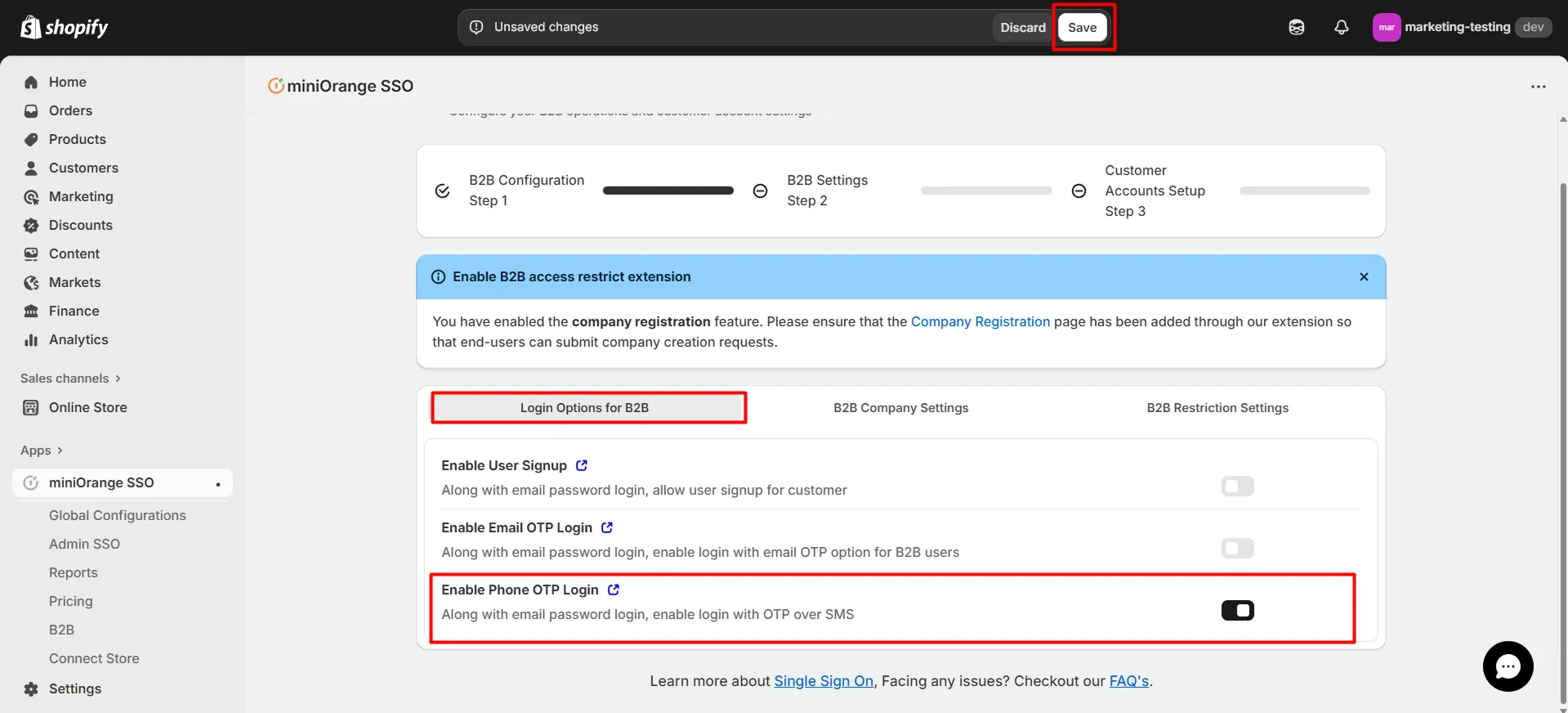Open external link icon beside Enable Email OTP Login
Screen dimensions: 1568x713
607,527
